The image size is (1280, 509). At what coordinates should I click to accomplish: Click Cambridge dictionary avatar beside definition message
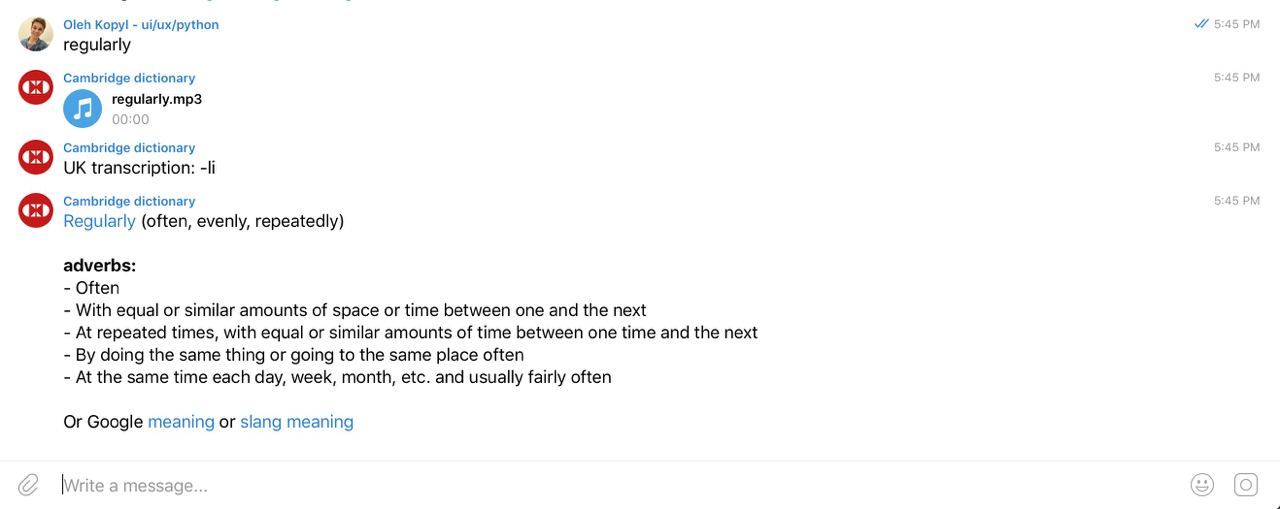click(x=36, y=210)
